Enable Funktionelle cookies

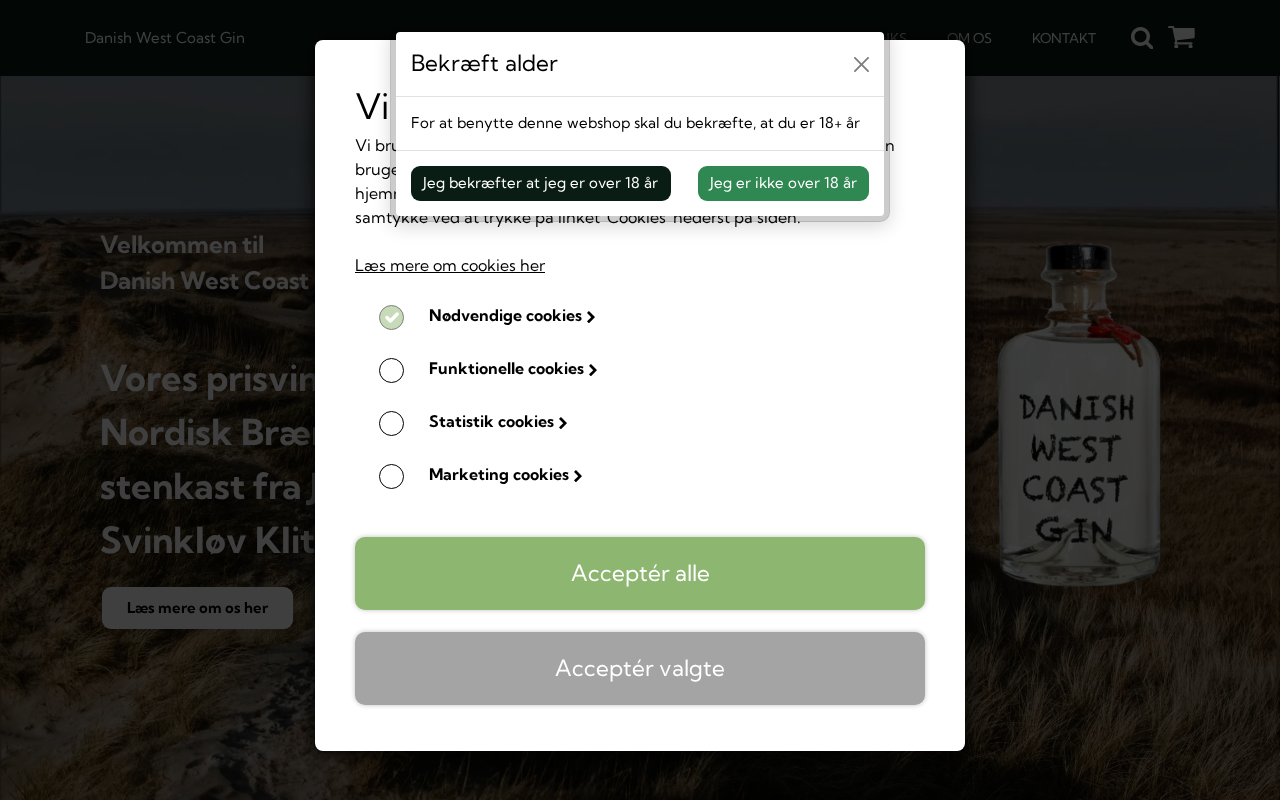pos(391,370)
